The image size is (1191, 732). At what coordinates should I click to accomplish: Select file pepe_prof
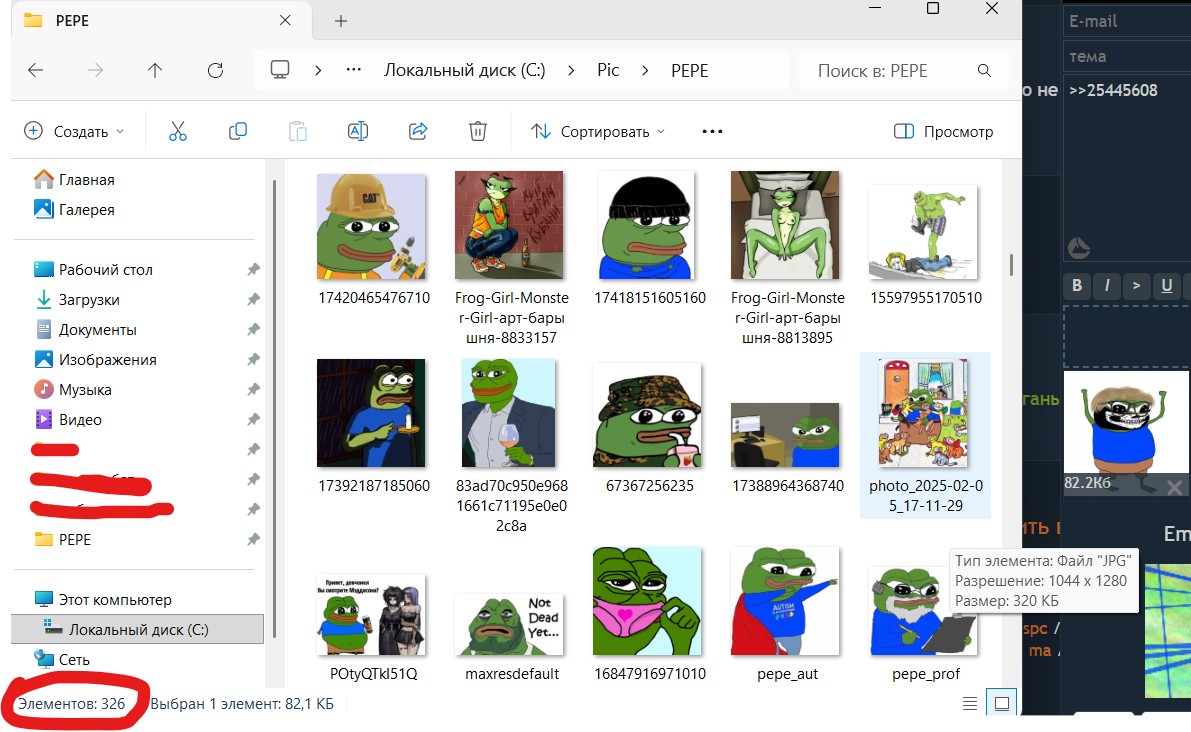click(x=925, y=623)
